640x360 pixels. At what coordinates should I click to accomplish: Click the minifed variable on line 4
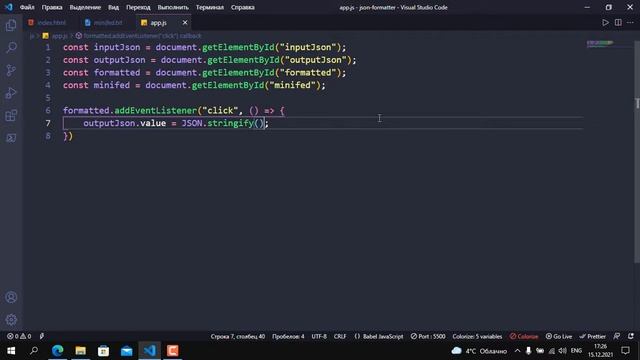point(111,85)
